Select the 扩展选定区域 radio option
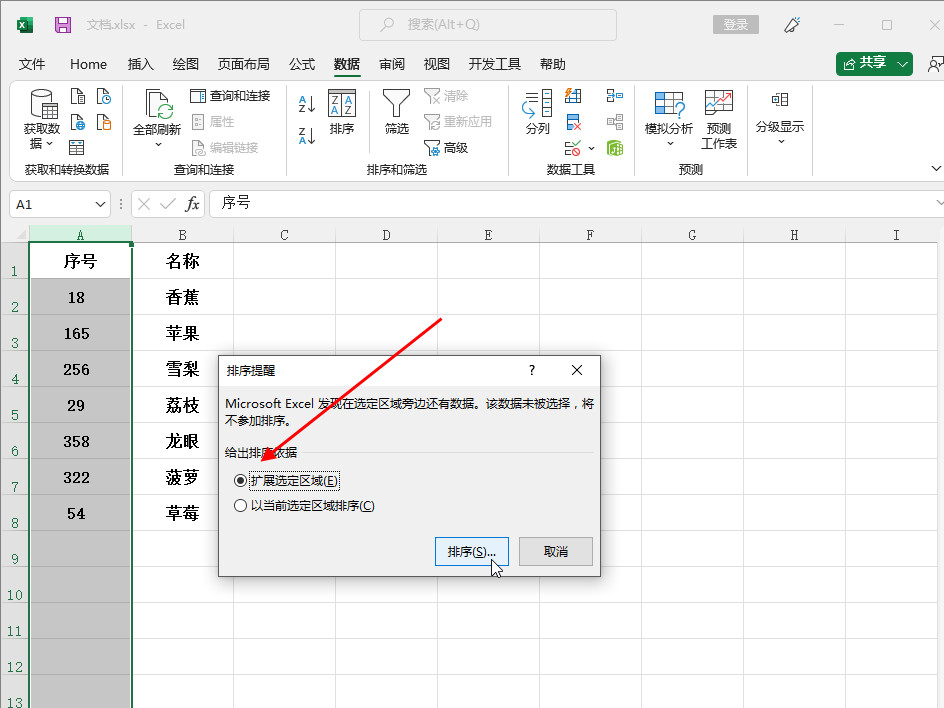The height and width of the screenshot is (708, 944). point(240,480)
